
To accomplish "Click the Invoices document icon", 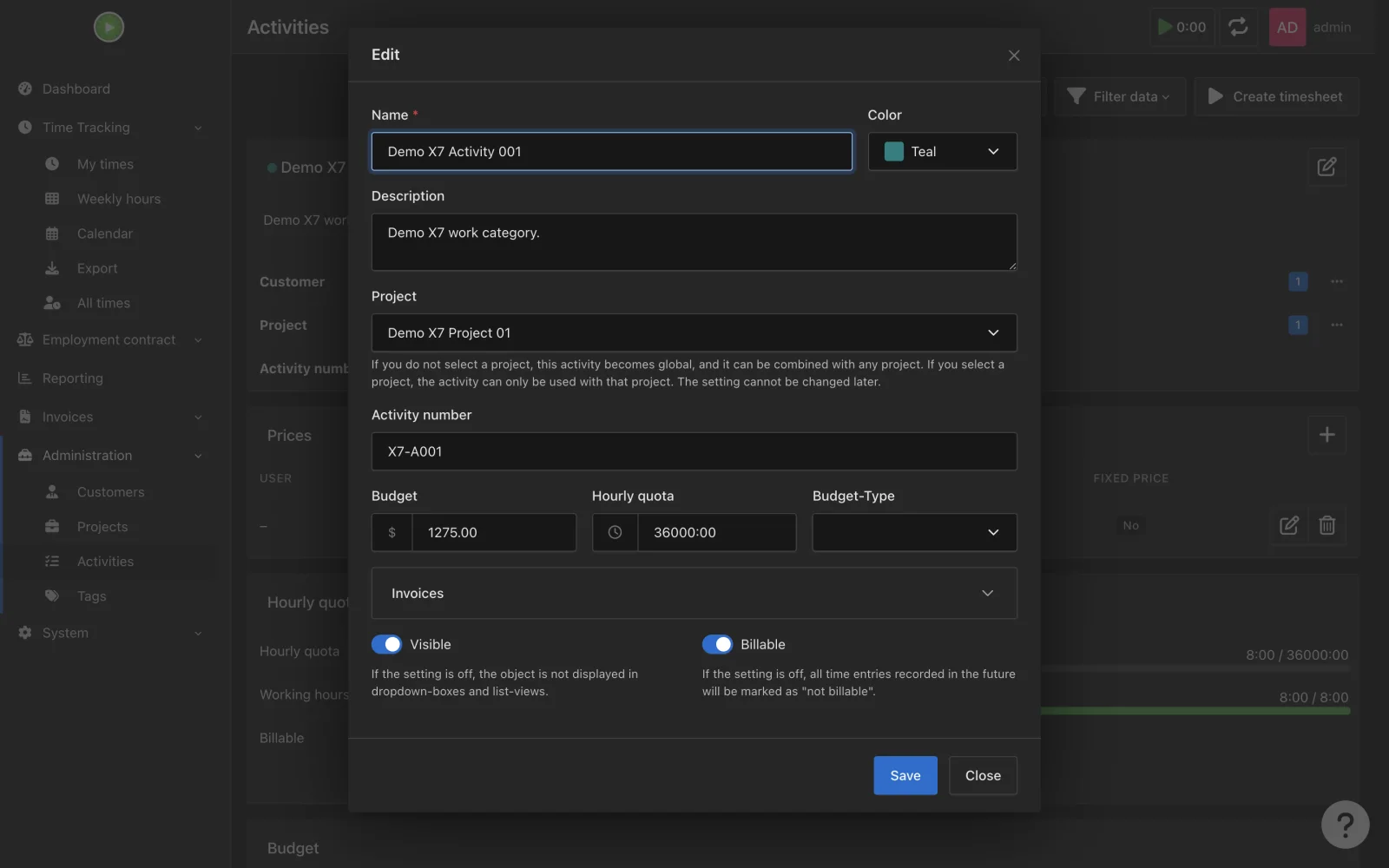I will (25, 417).
